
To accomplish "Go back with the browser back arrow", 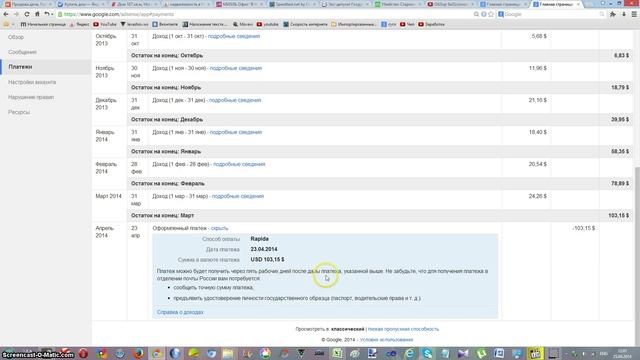I will (6, 14).
